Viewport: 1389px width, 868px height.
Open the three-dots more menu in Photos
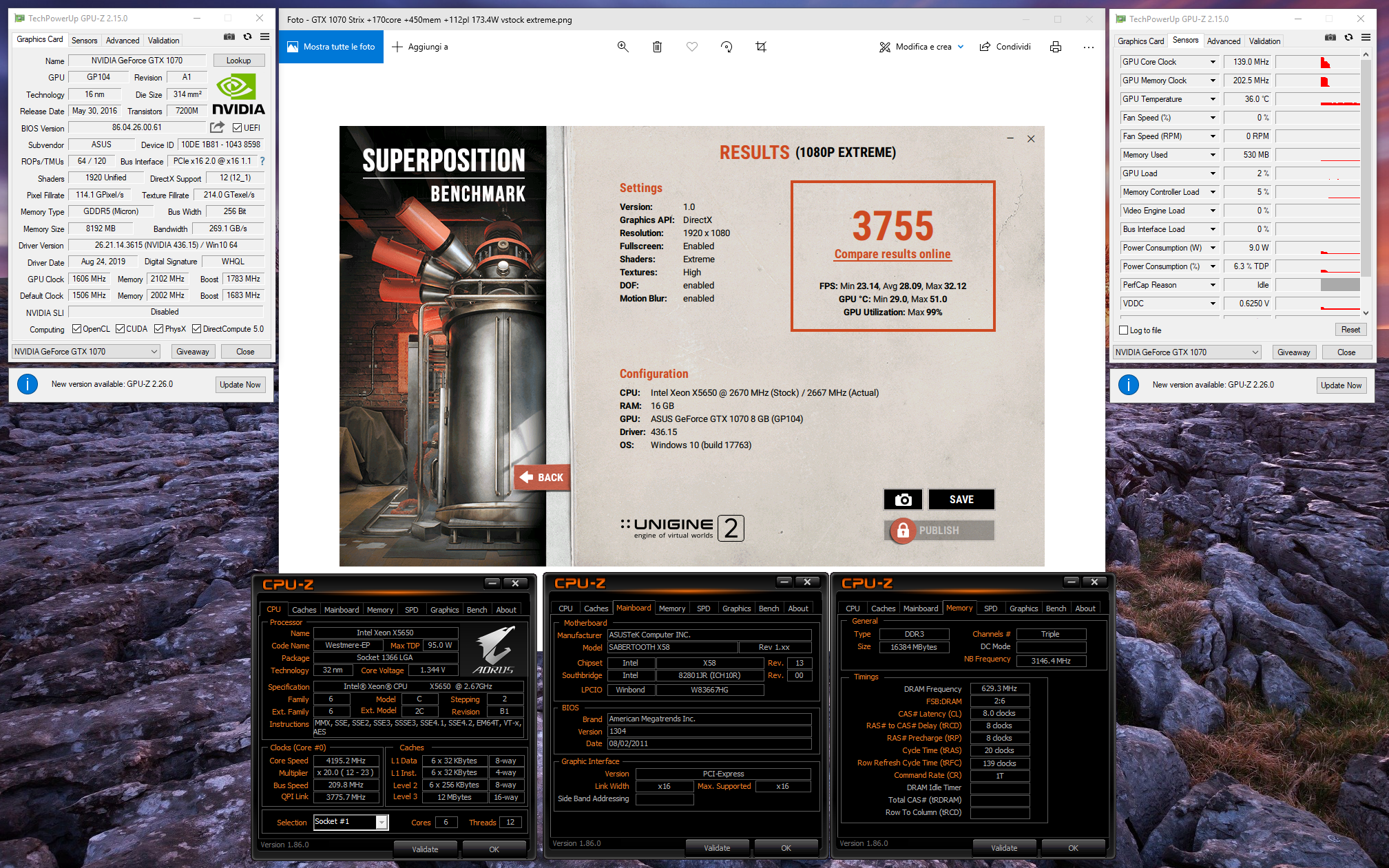1089,47
